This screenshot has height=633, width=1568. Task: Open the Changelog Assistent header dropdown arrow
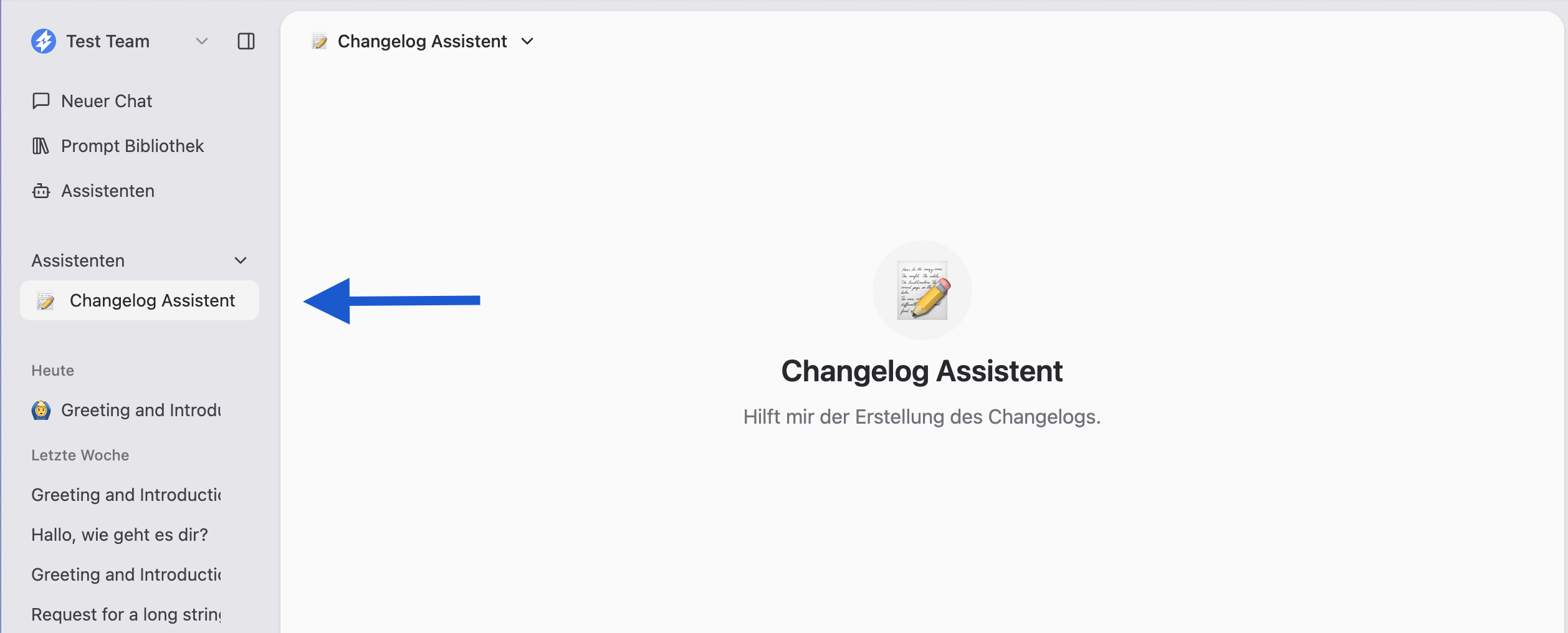coord(527,41)
